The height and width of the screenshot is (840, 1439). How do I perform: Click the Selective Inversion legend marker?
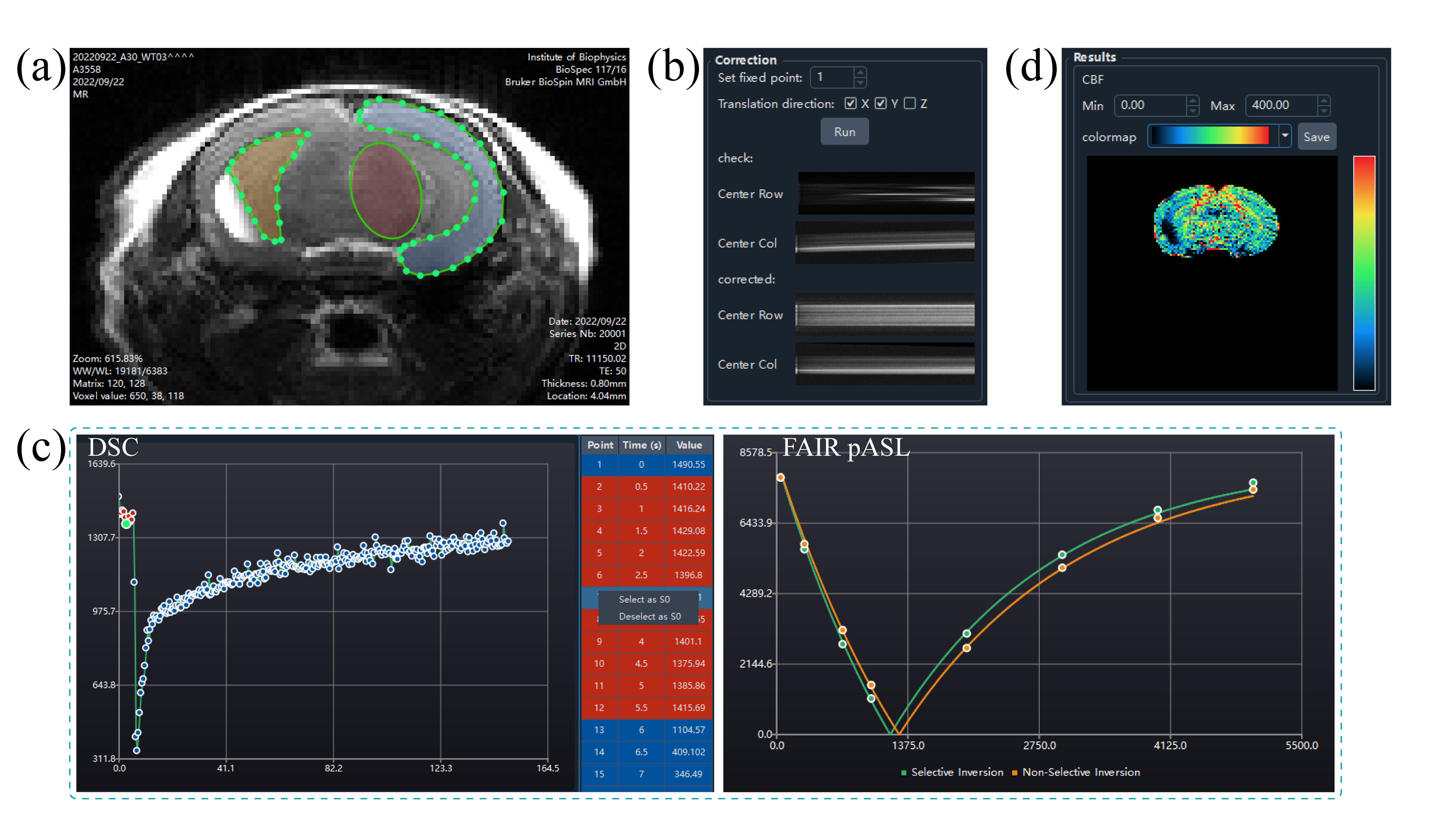point(903,773)
